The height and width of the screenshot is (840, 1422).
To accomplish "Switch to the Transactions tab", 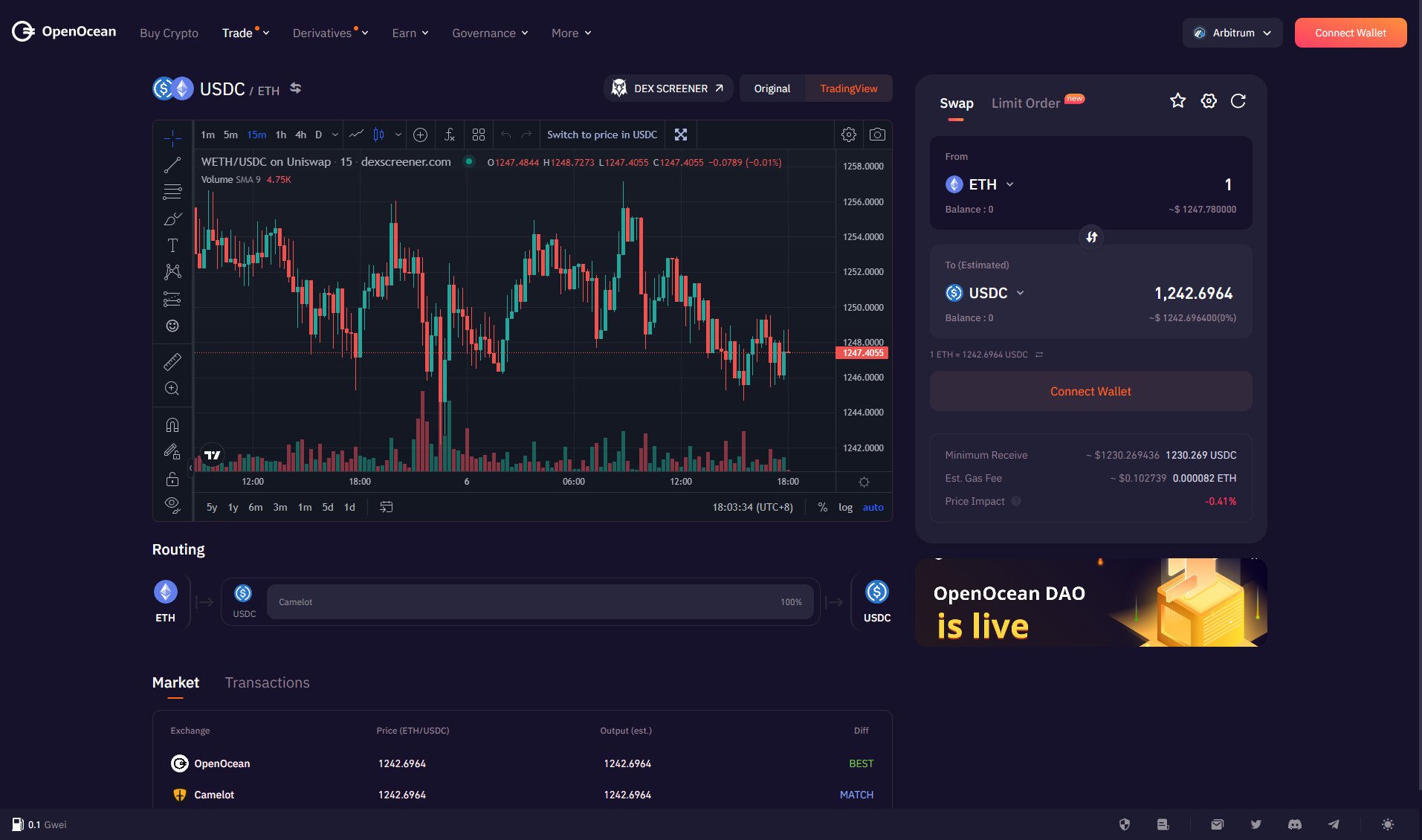I will (x=267, y=682).
